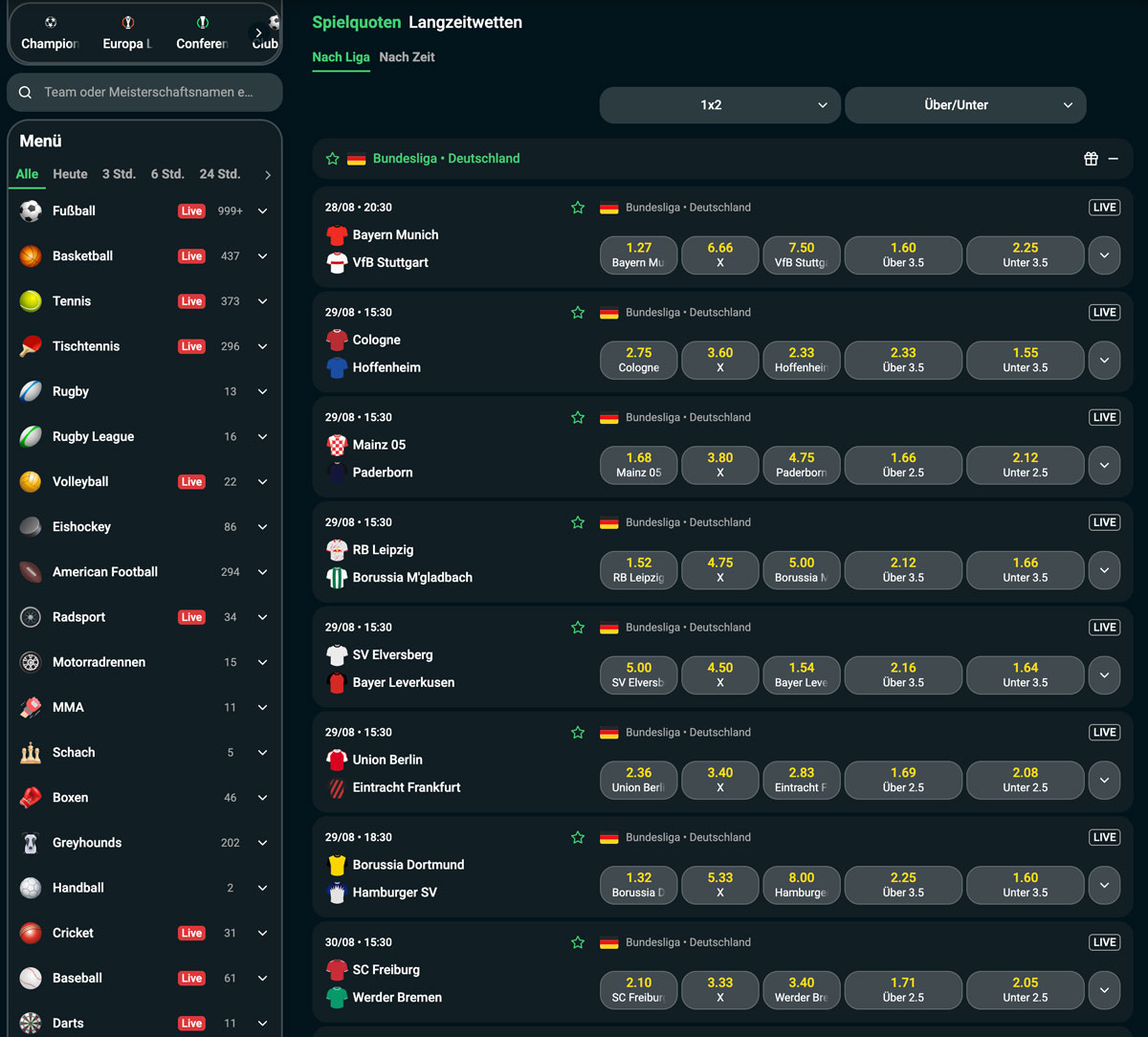This screenshot has width=1148, height=1037.
Task: Open the Eishockey puck icon
Action: 31,527
